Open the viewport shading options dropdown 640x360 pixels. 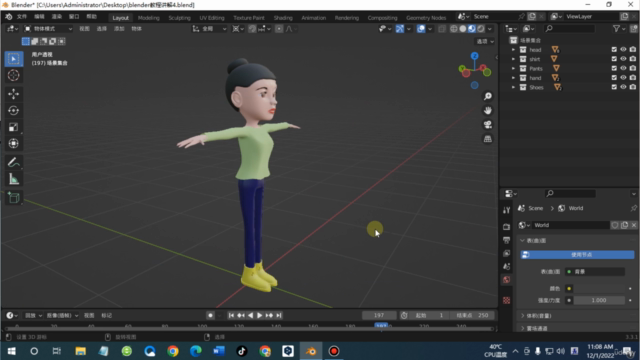coord(490,29)
